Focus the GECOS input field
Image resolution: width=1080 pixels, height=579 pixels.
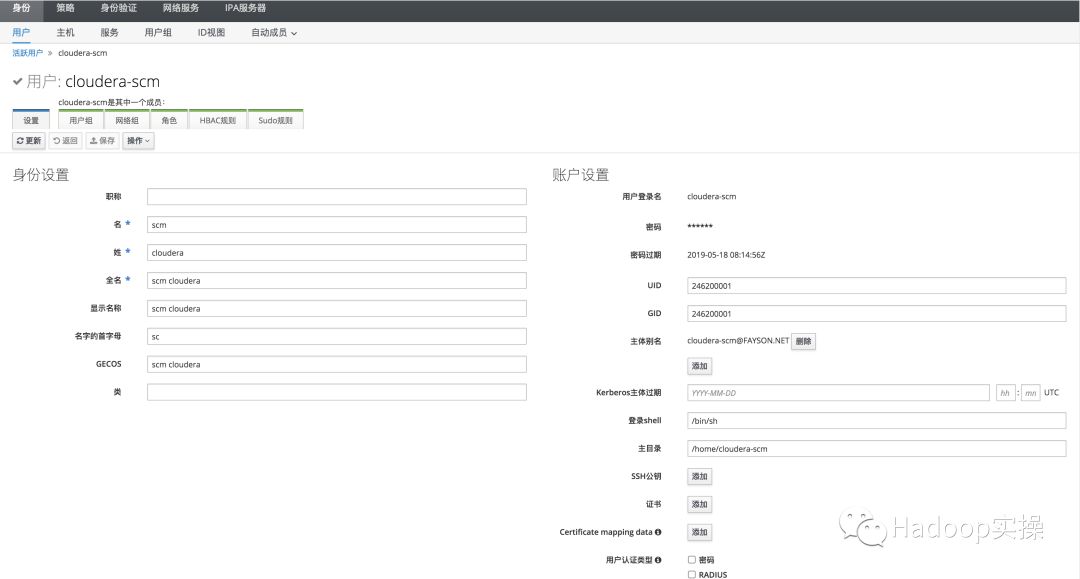pyautogui.click(x=337, y=364)
